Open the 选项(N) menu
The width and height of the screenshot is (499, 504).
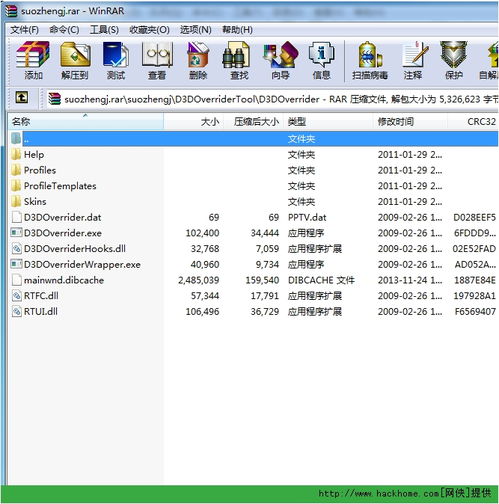[196, 30]
